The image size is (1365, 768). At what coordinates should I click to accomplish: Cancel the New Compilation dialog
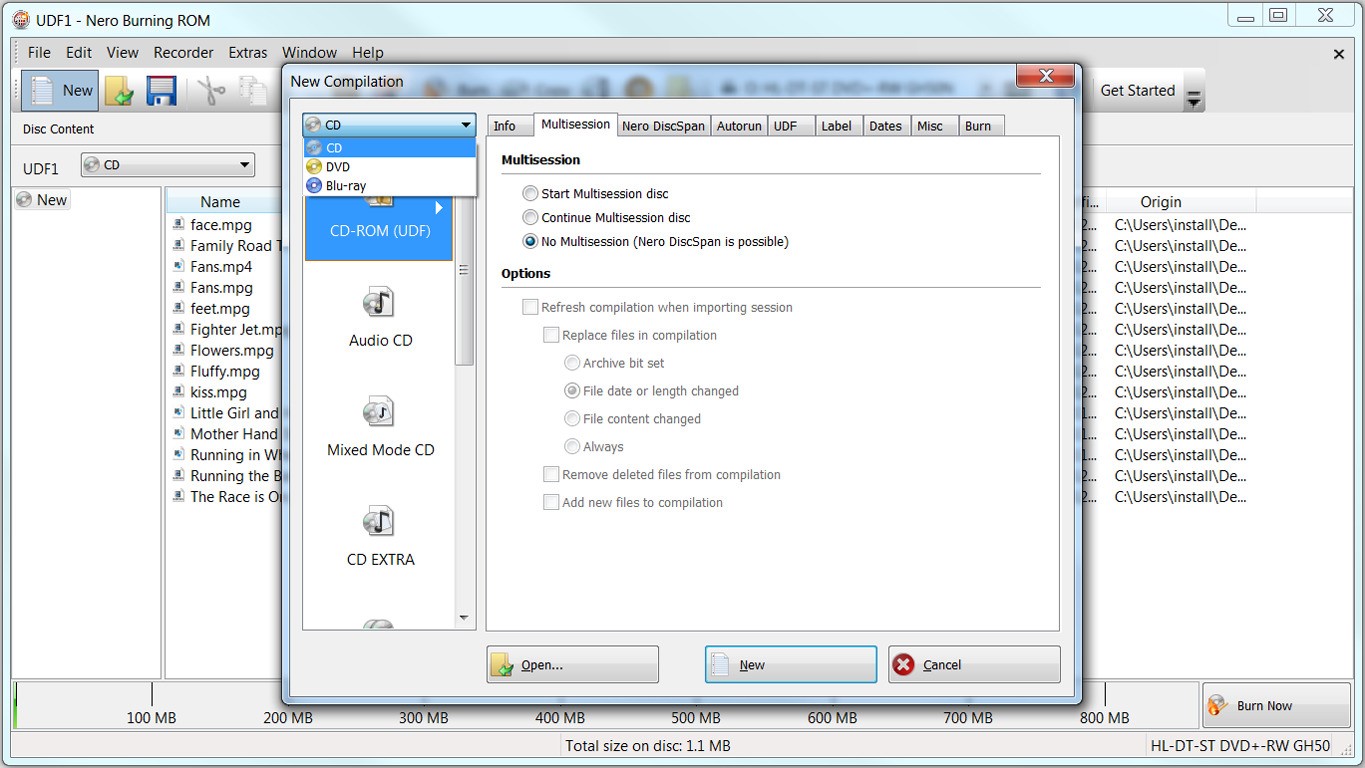972,664
